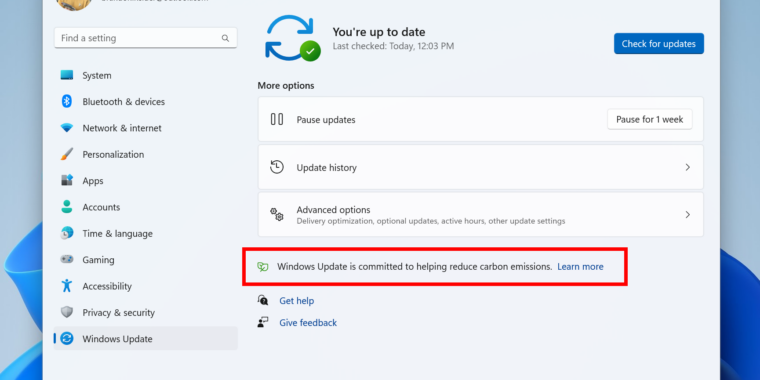Click the Apps sidebar icon
Viewport: 760px width, 380px height.
coord(67,180)
